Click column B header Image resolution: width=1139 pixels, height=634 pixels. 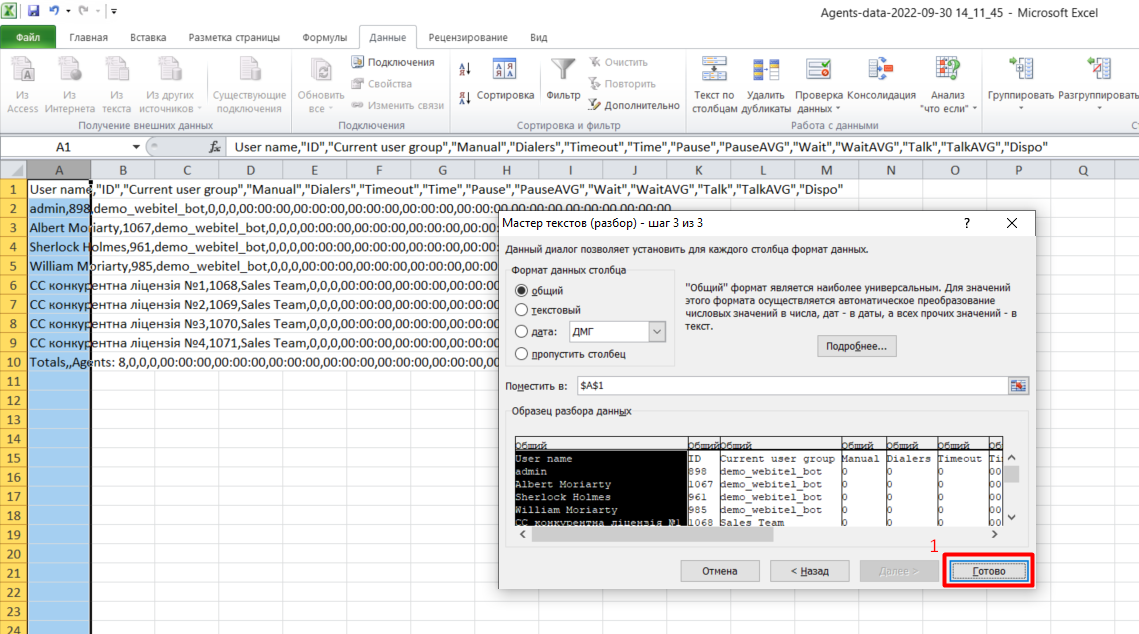tap(123, 170)
